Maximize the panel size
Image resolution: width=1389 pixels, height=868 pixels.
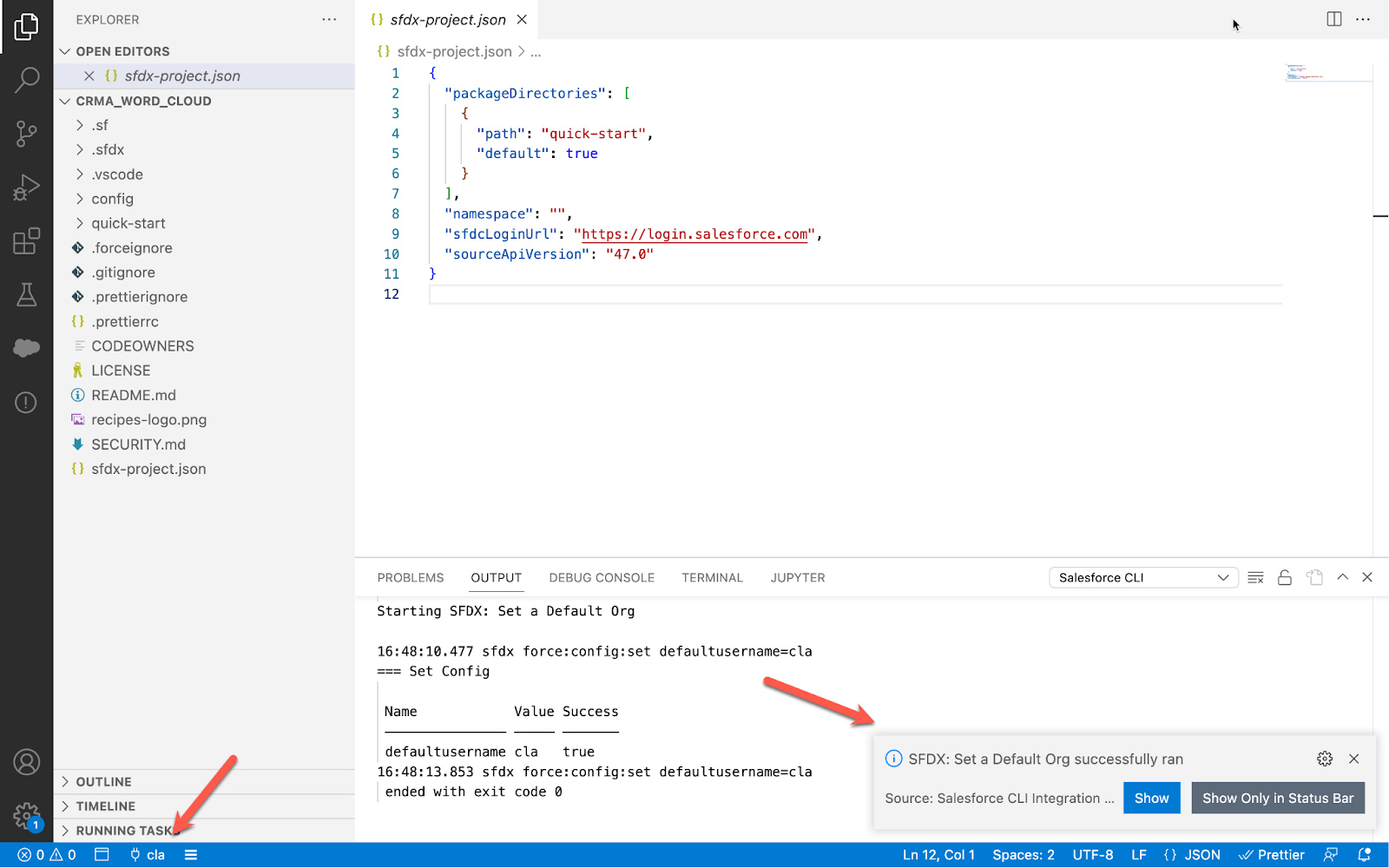click(1342, 577)
